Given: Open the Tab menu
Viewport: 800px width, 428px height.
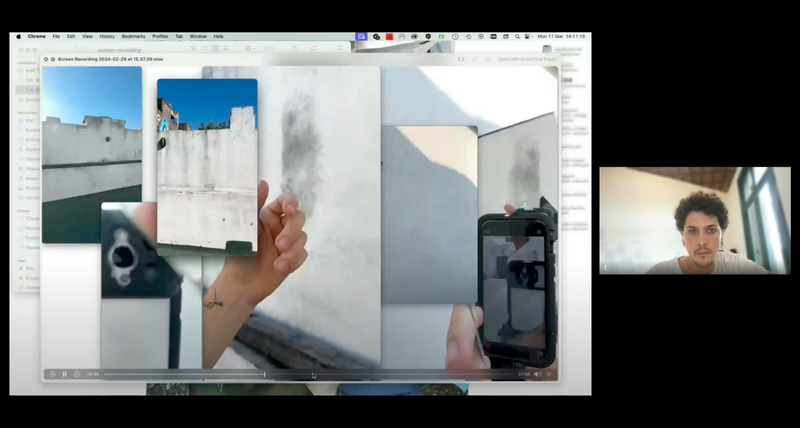Looking at the screenshot, I should point(179,37).
